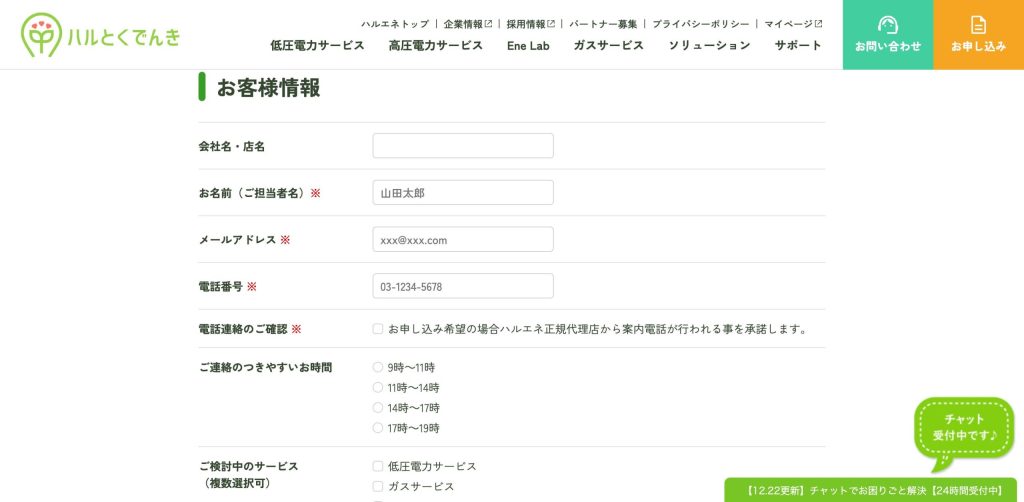
Task: Click the ハルとくでんき logo
Action: pos(101,35)
